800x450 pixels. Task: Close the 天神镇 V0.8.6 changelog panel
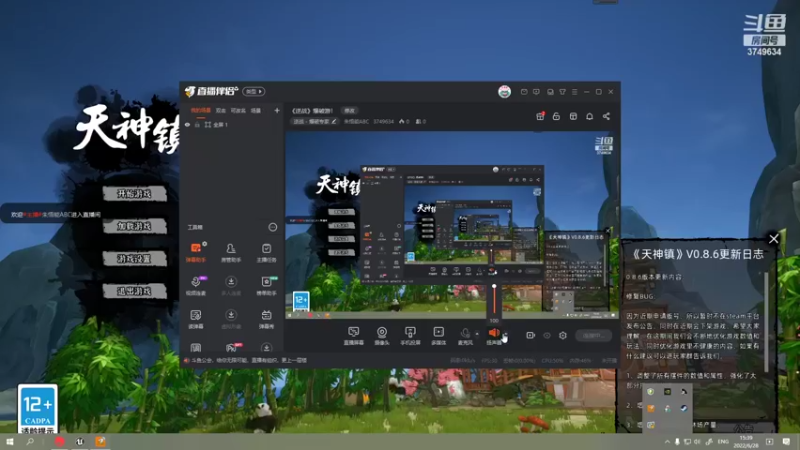773,238
